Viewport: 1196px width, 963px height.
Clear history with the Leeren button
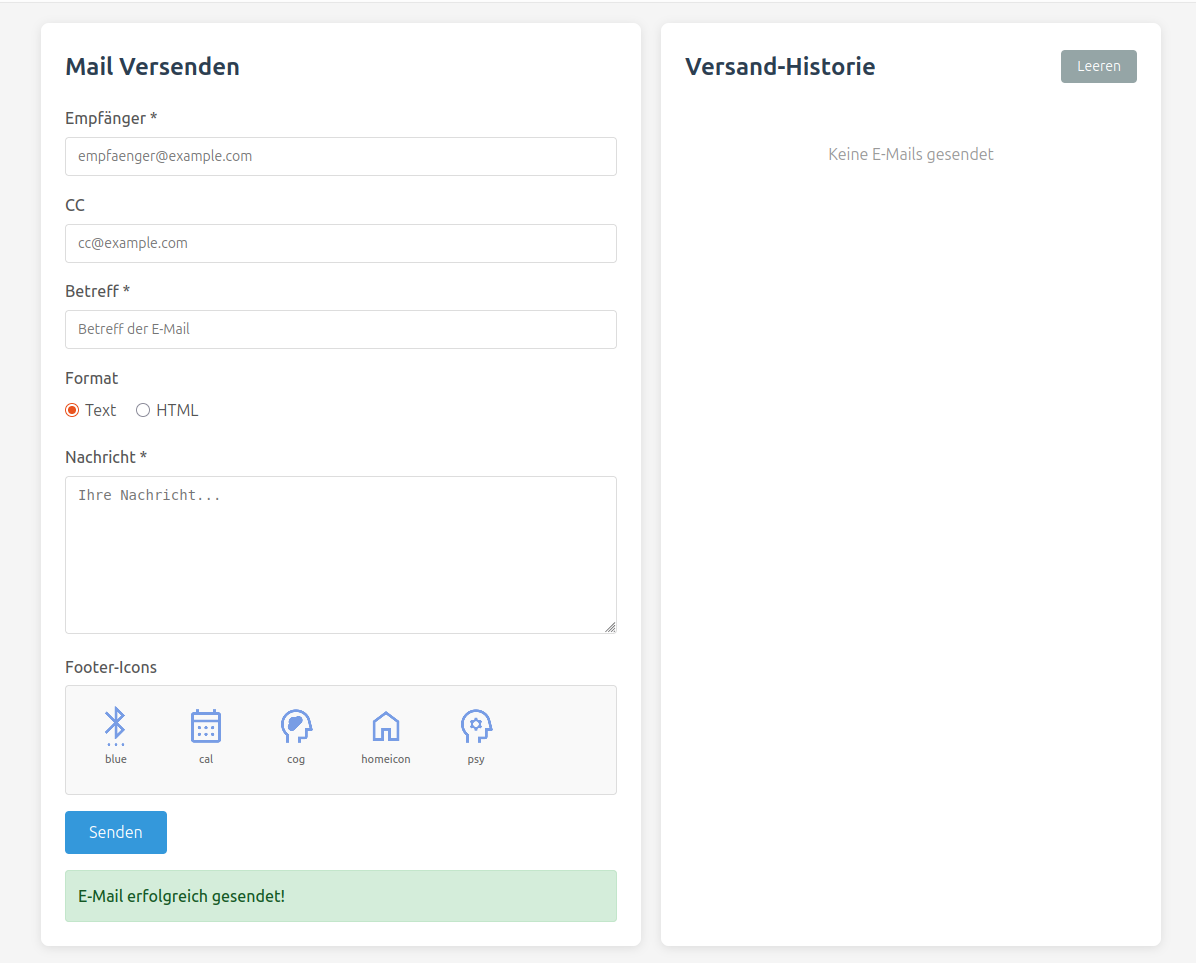1098,67
